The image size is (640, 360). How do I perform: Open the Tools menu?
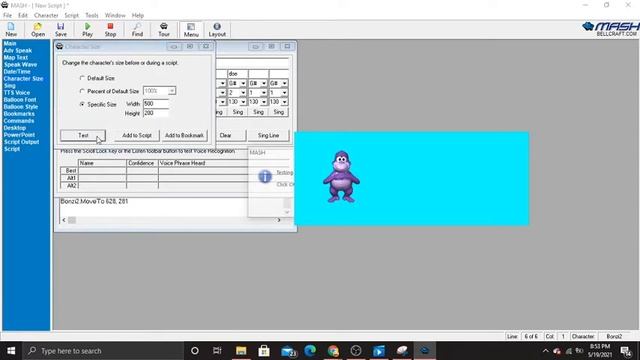(92, 15)
